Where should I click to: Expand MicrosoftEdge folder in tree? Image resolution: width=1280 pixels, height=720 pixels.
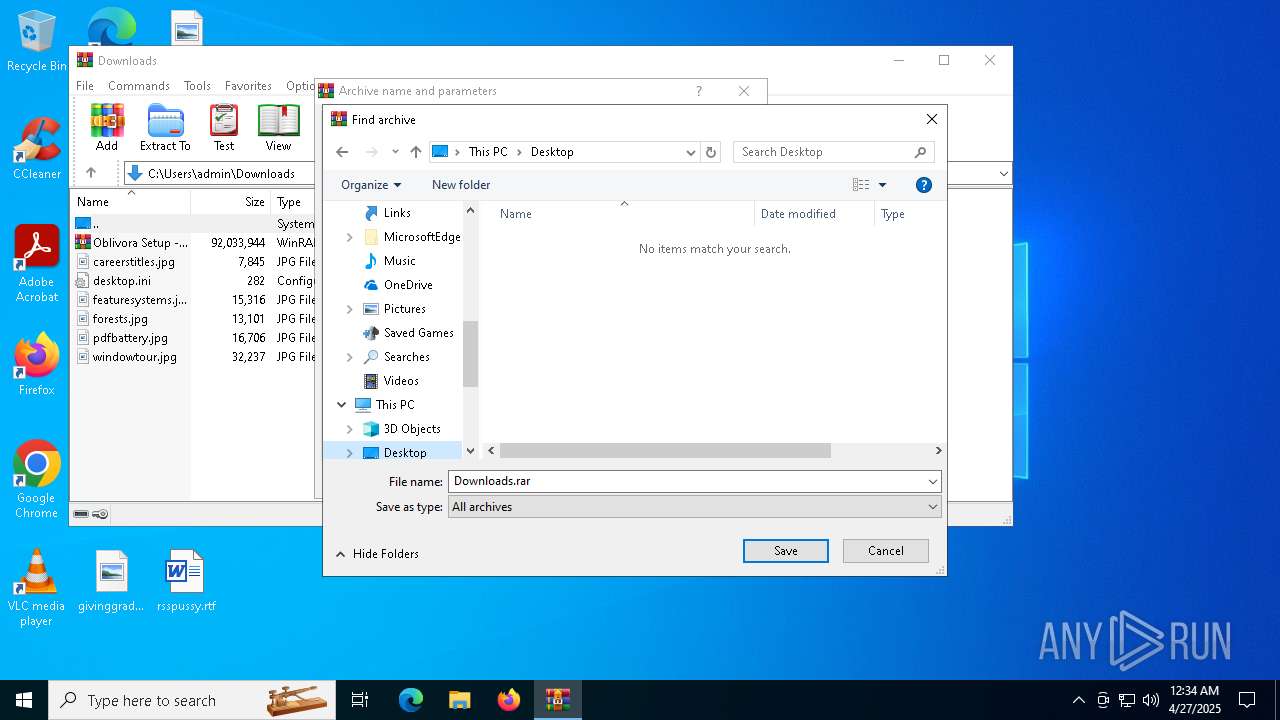tap(349, 237)
